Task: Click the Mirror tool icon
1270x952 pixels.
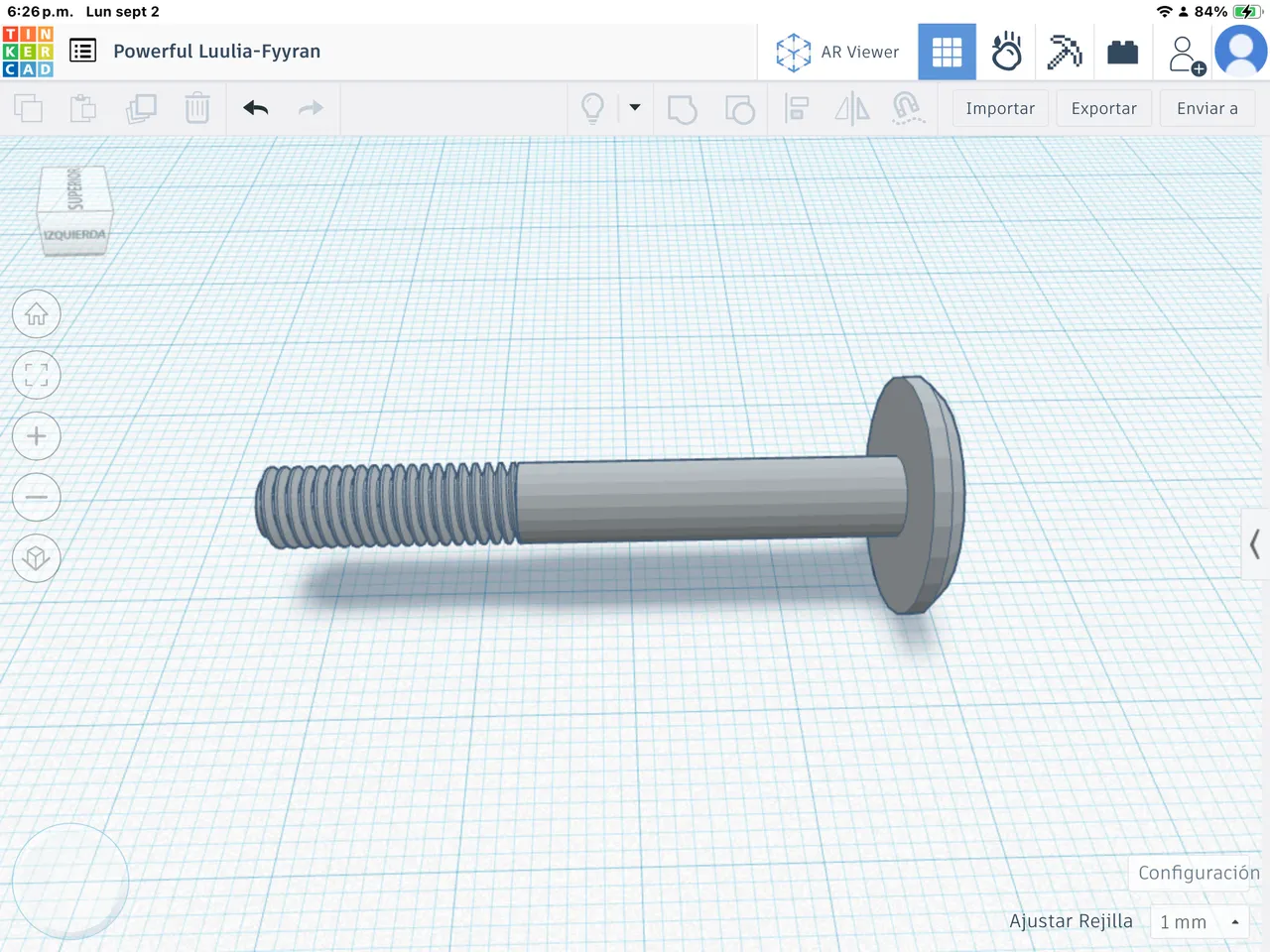Action: (851, 108)
